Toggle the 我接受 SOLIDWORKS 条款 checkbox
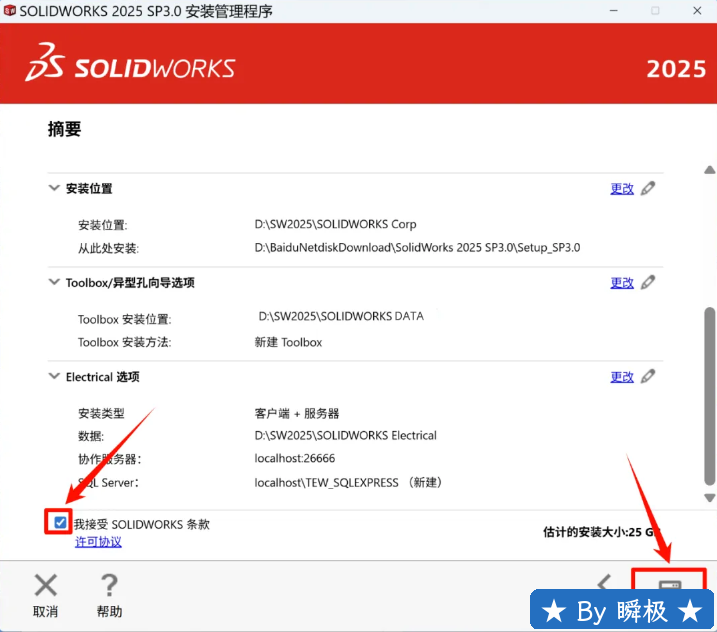The height and width of the screenshot is (632, 717). pyautogui.click(x=61, y=522)
